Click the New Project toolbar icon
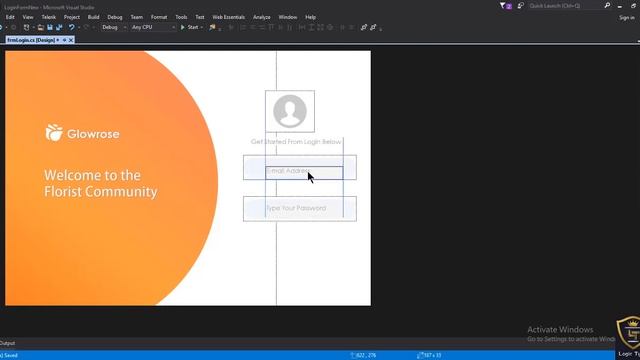The width and height of the screenshot is (640, 360). (x=27, y=27)
